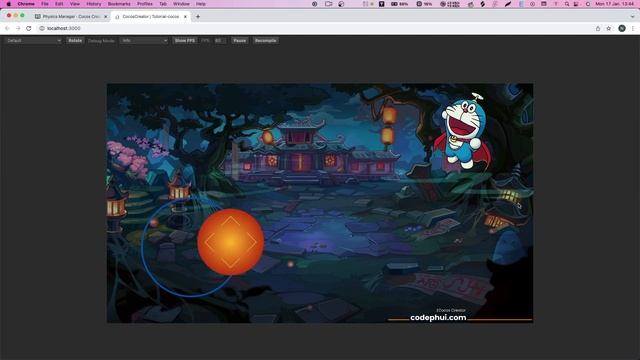Click the Rotate button
Screen dimensions: 640x360
click(75, 40)
